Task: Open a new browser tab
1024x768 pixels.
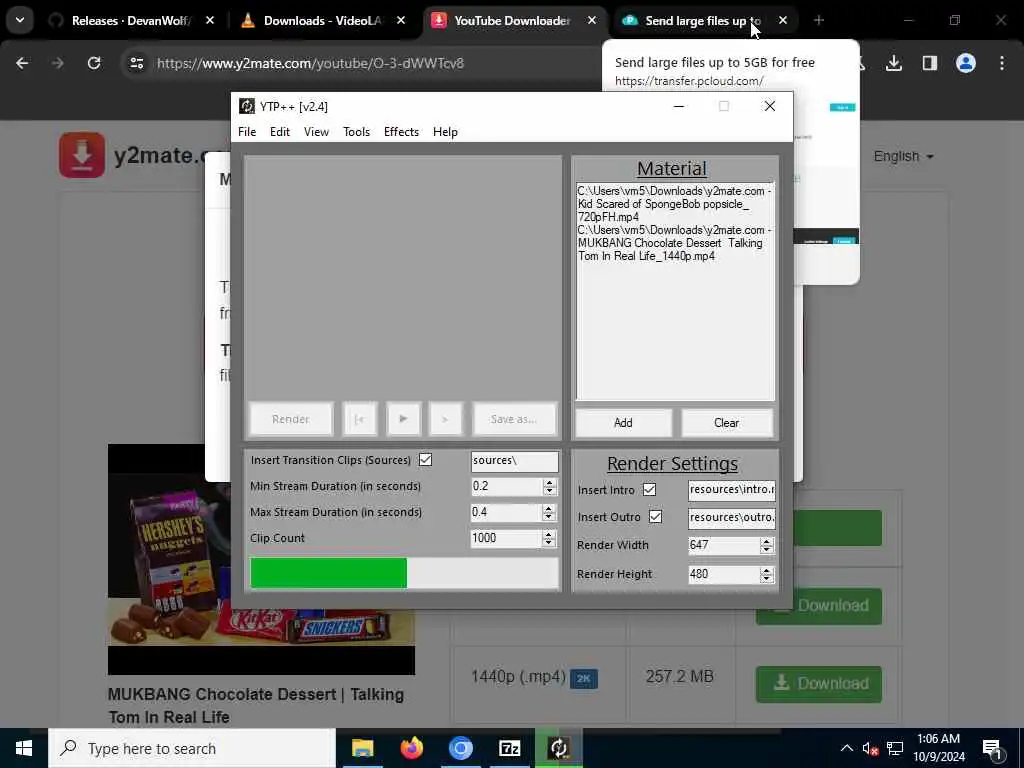Action: [819, 21]
